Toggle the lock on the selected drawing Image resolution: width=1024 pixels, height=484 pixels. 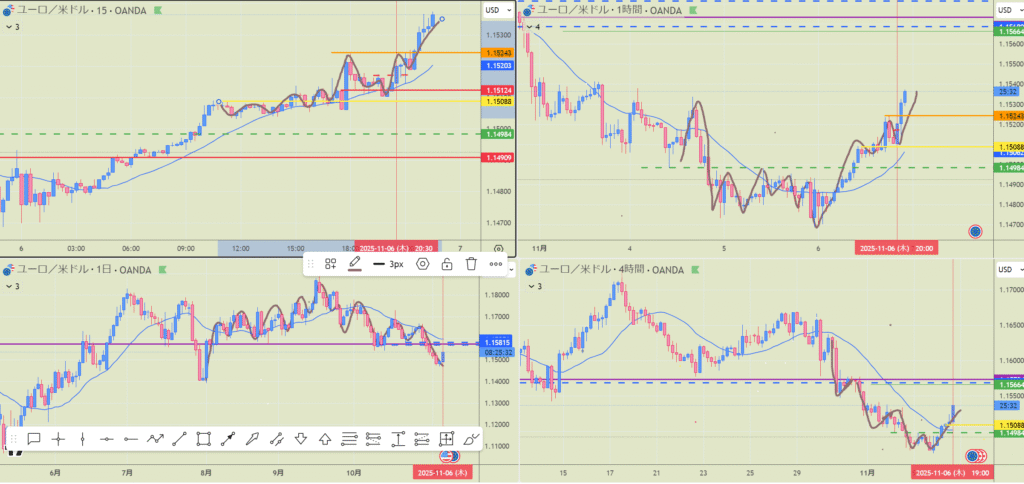point(447,264)
